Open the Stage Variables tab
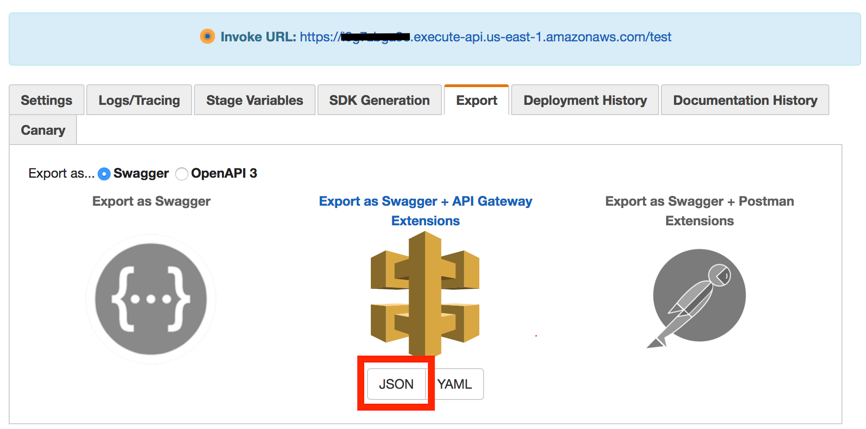 pos(255,100)
